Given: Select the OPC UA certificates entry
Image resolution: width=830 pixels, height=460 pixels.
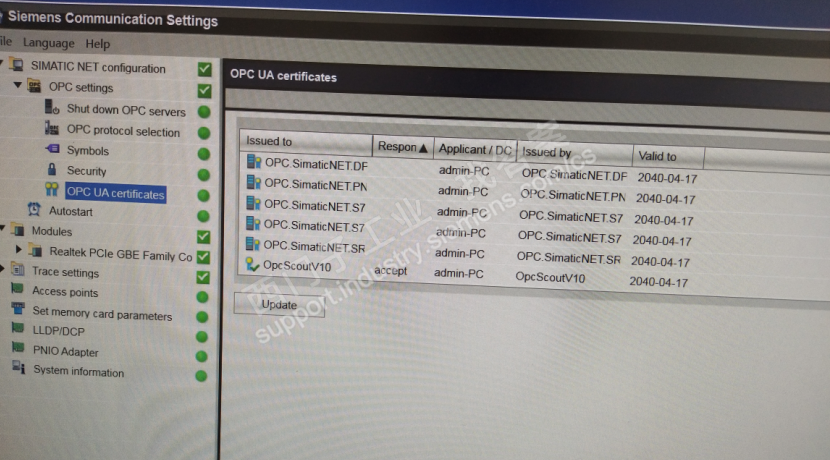Looking at the screenshot, I should coord(115,193).
